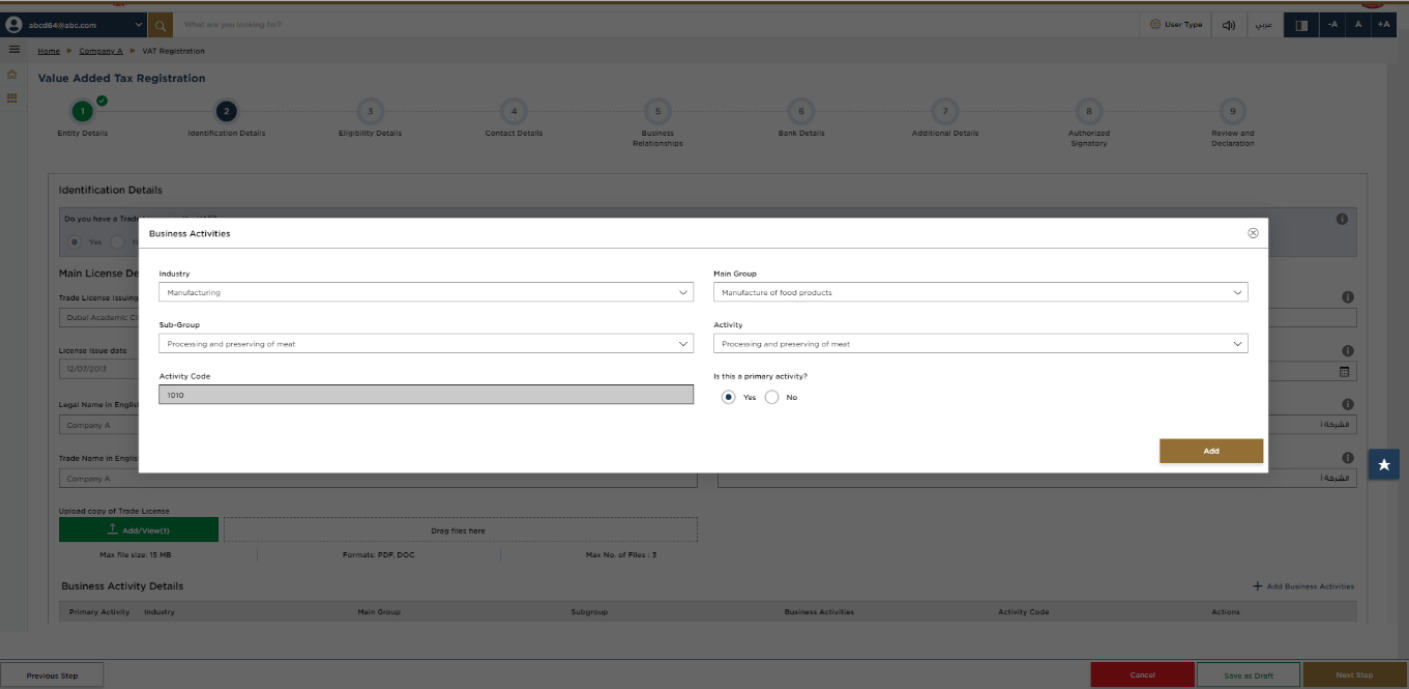This screenshot has height=689, width=1409.
Task: Open the Industry dropdown
Action: [x=426, y=292]
